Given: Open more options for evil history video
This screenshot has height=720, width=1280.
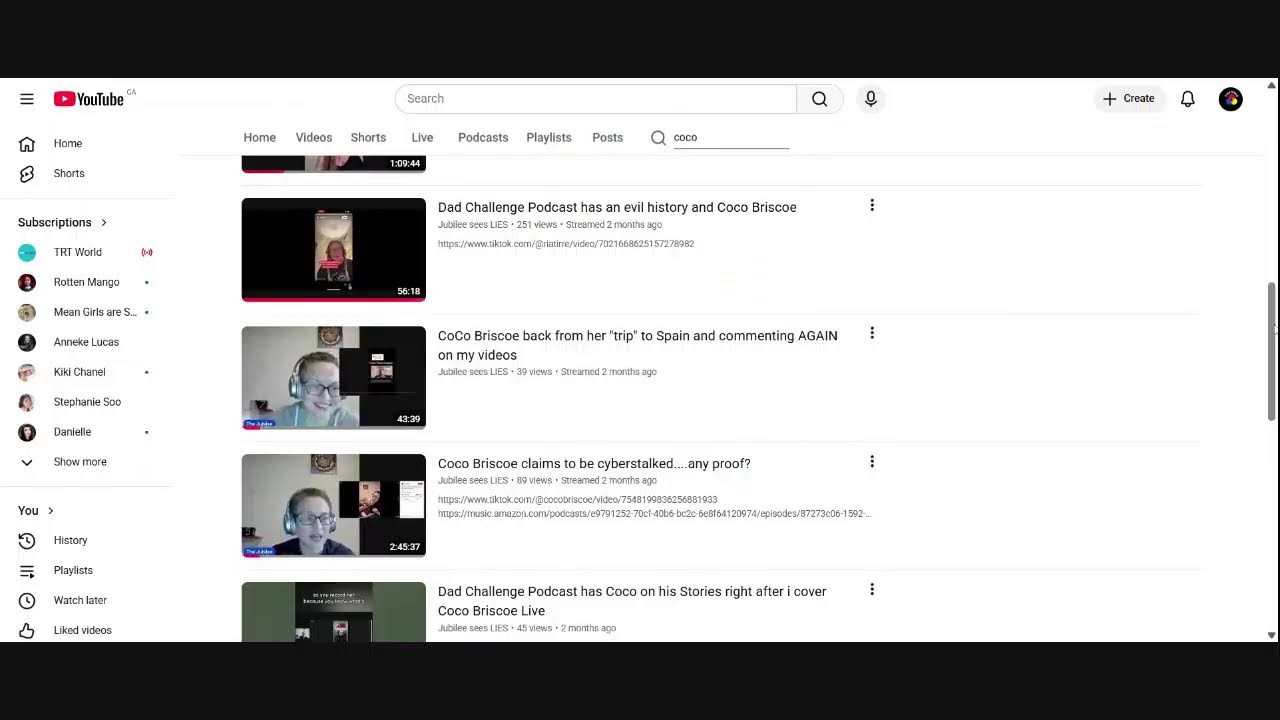Looking at the screenshot, I should pos(872,205).
